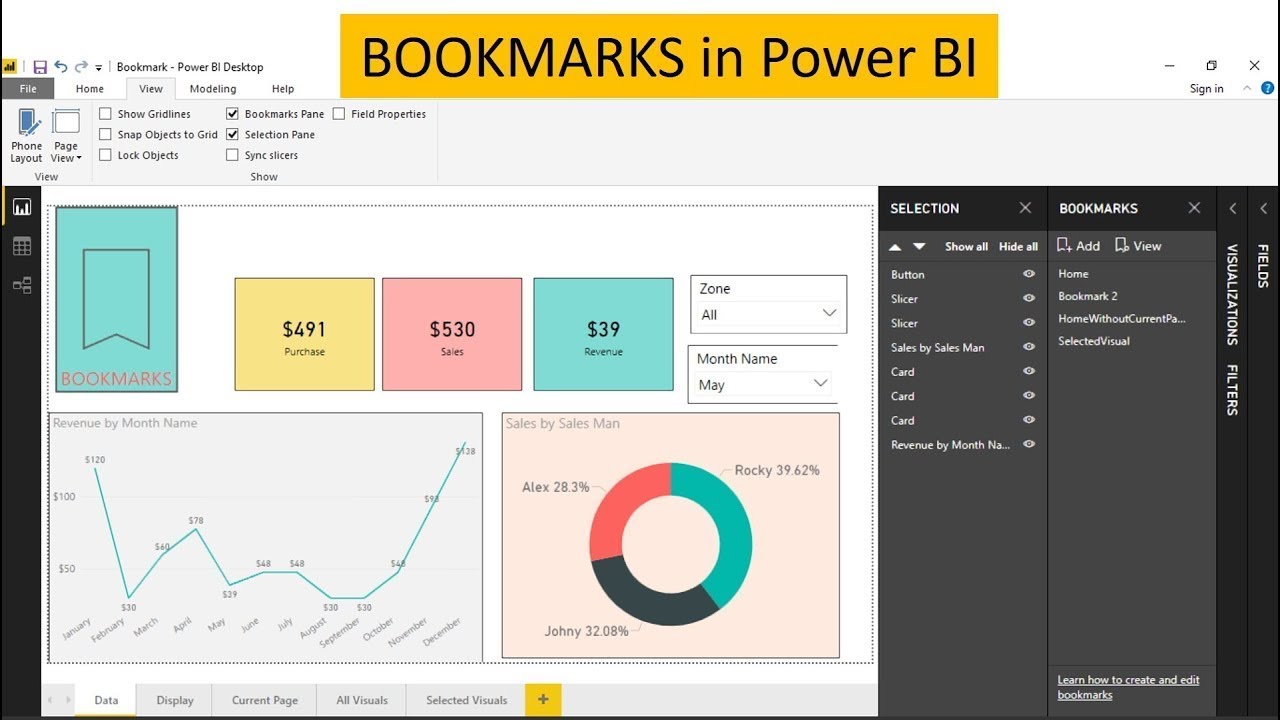Switch to Model relationships view in sidebar

coord(22,285)
